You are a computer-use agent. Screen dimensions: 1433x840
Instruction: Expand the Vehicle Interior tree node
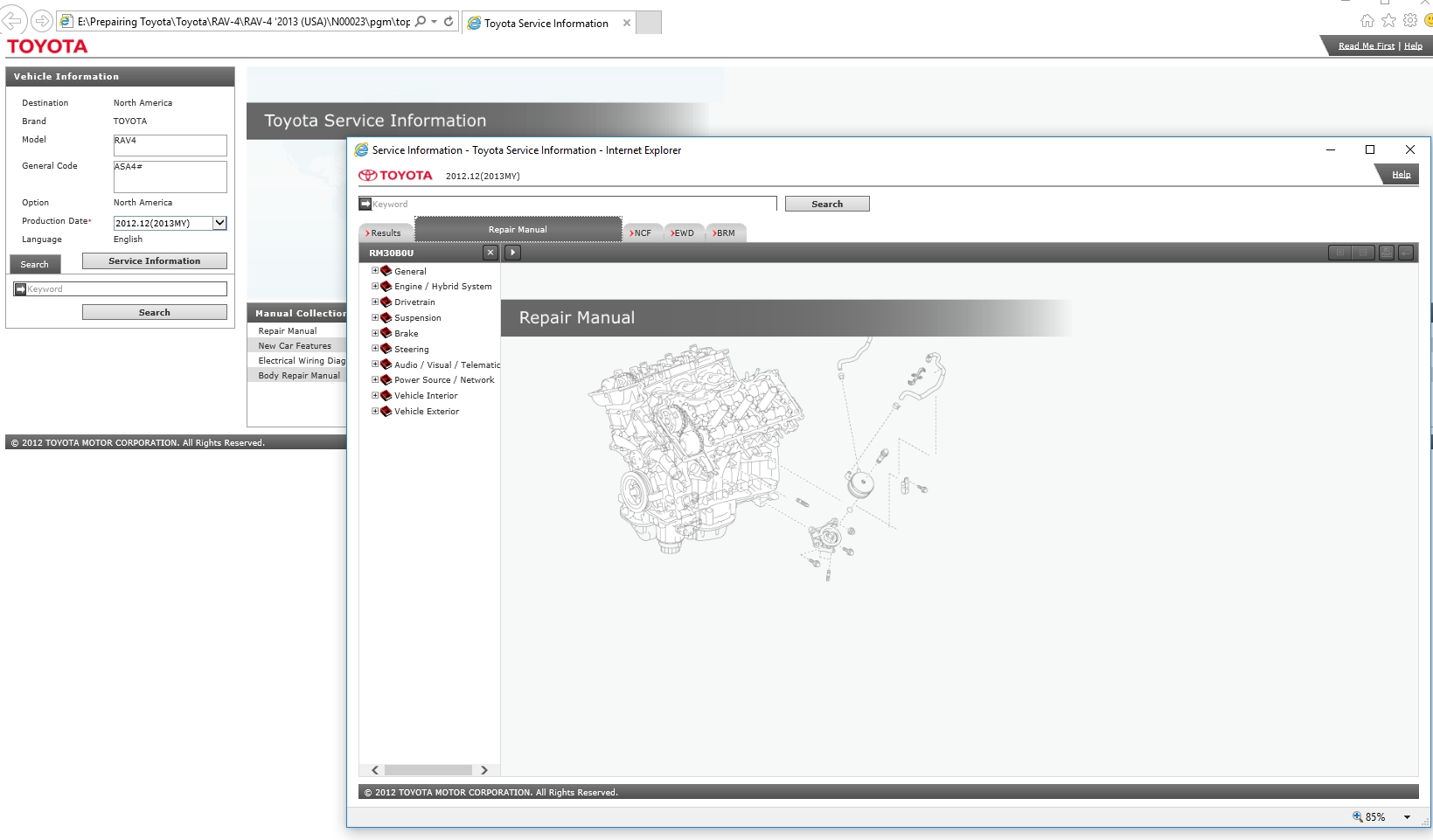tap(375, 395)
